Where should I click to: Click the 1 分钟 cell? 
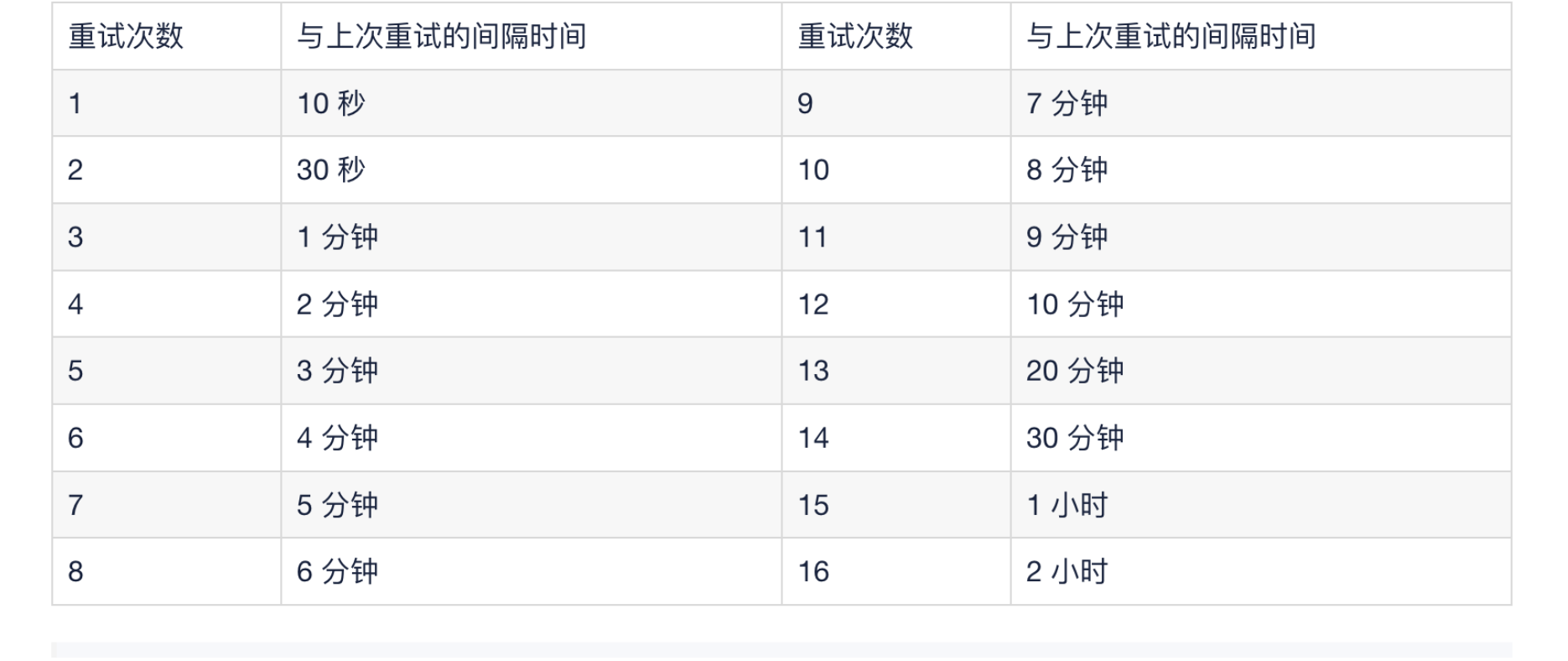click(x=337, y=237)
